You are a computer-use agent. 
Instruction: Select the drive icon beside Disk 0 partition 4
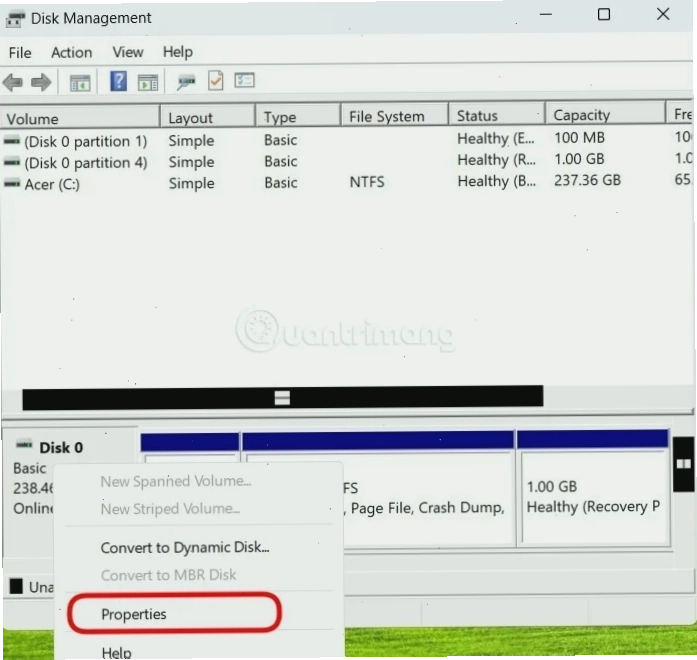tap(12, 162)
